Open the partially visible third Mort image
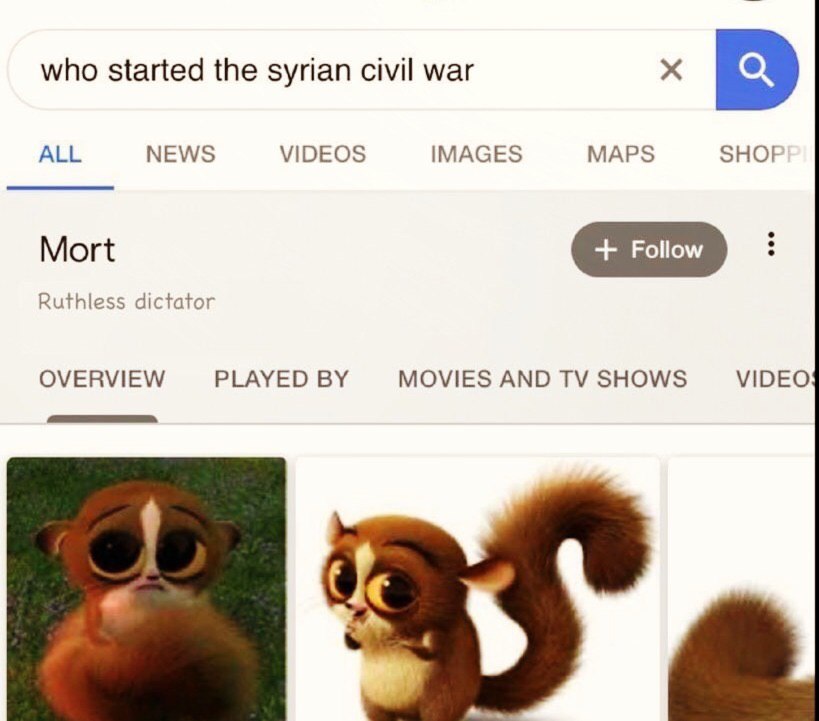819x721 pixels. [741, 589]
